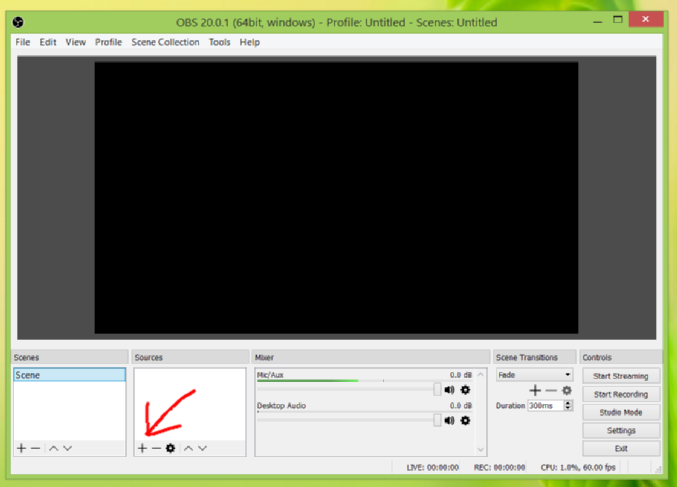
Task: Close the OBS window
Action: pos(645,19)
